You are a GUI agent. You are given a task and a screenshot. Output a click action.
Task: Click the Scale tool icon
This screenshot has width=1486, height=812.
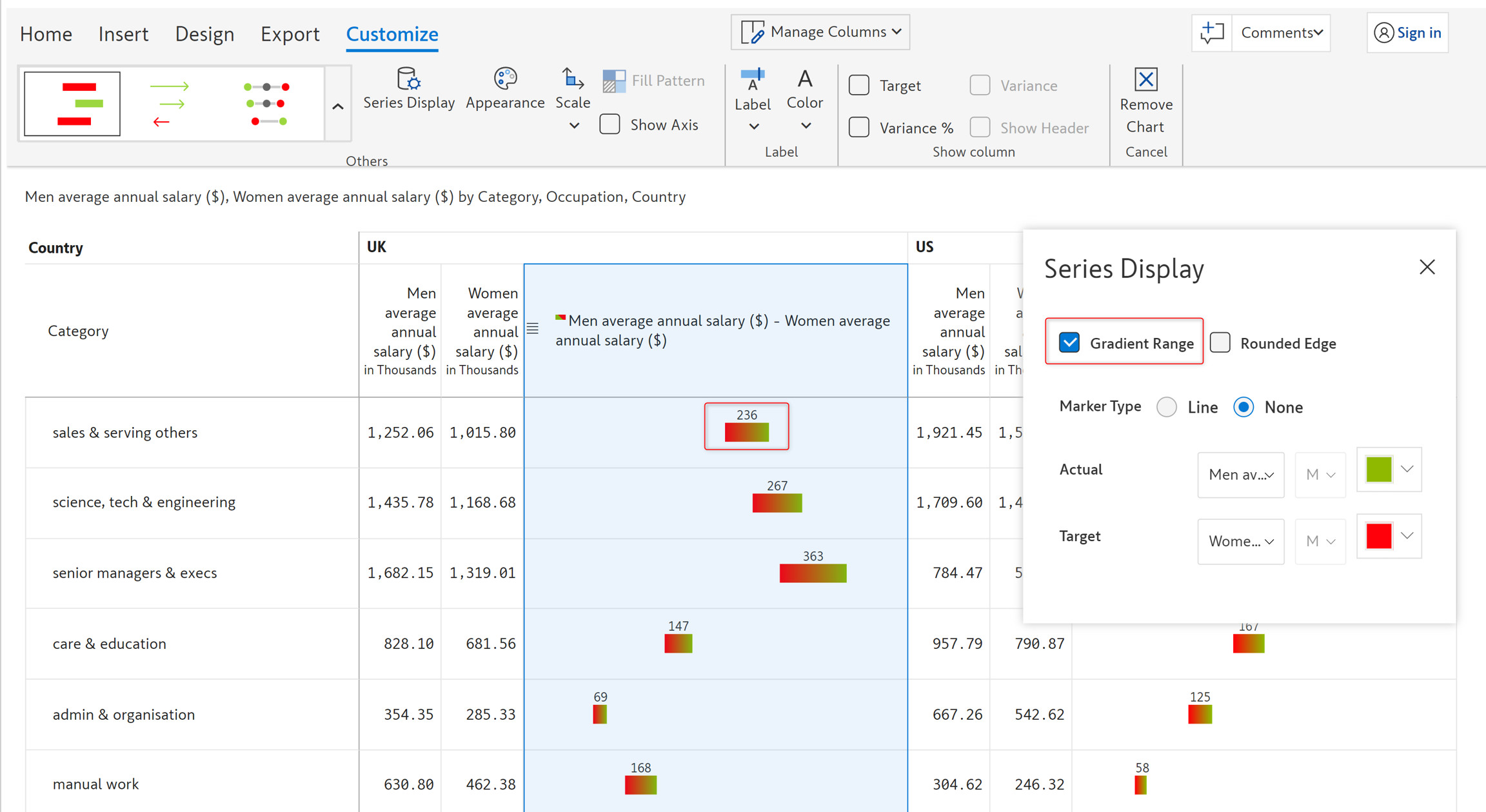click(572, 79)
